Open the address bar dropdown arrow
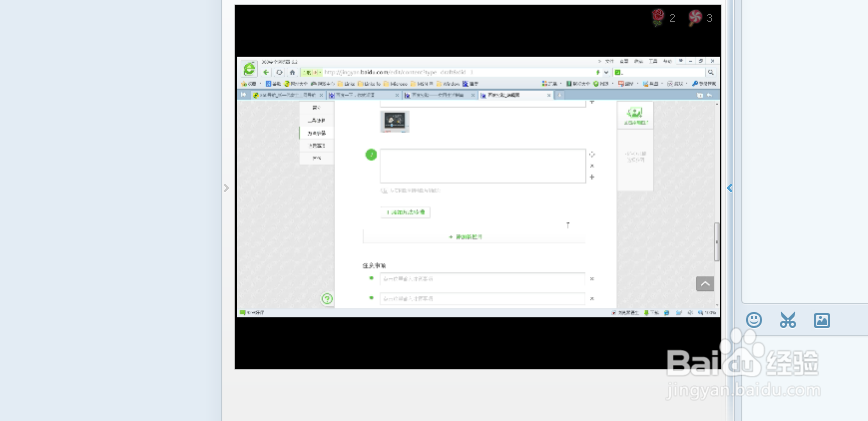 pos(606,72)
